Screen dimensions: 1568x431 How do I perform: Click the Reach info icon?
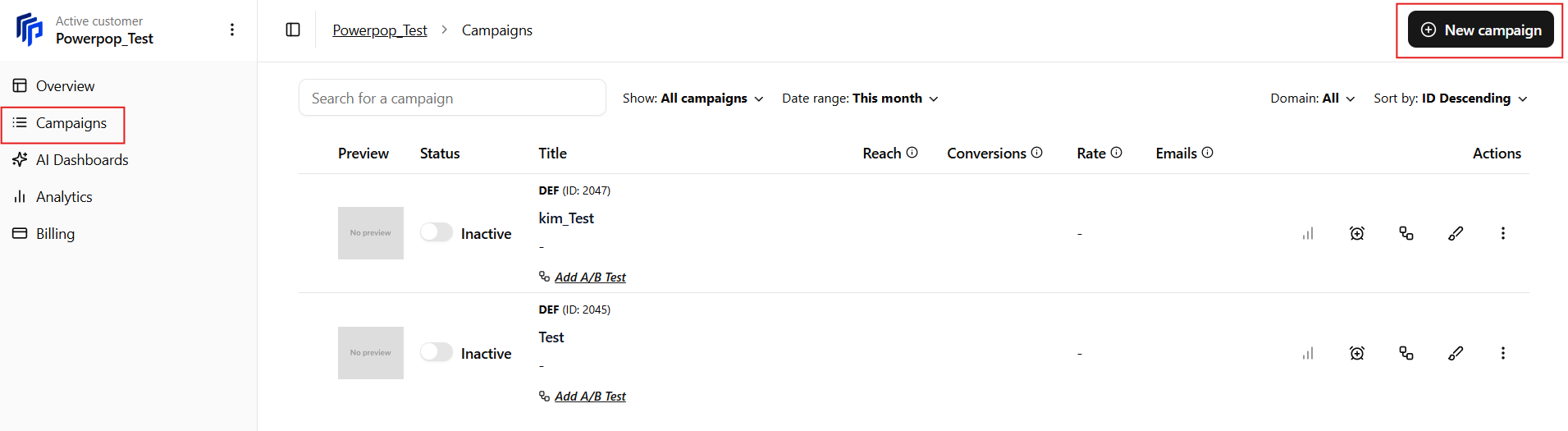coord(912,153)
